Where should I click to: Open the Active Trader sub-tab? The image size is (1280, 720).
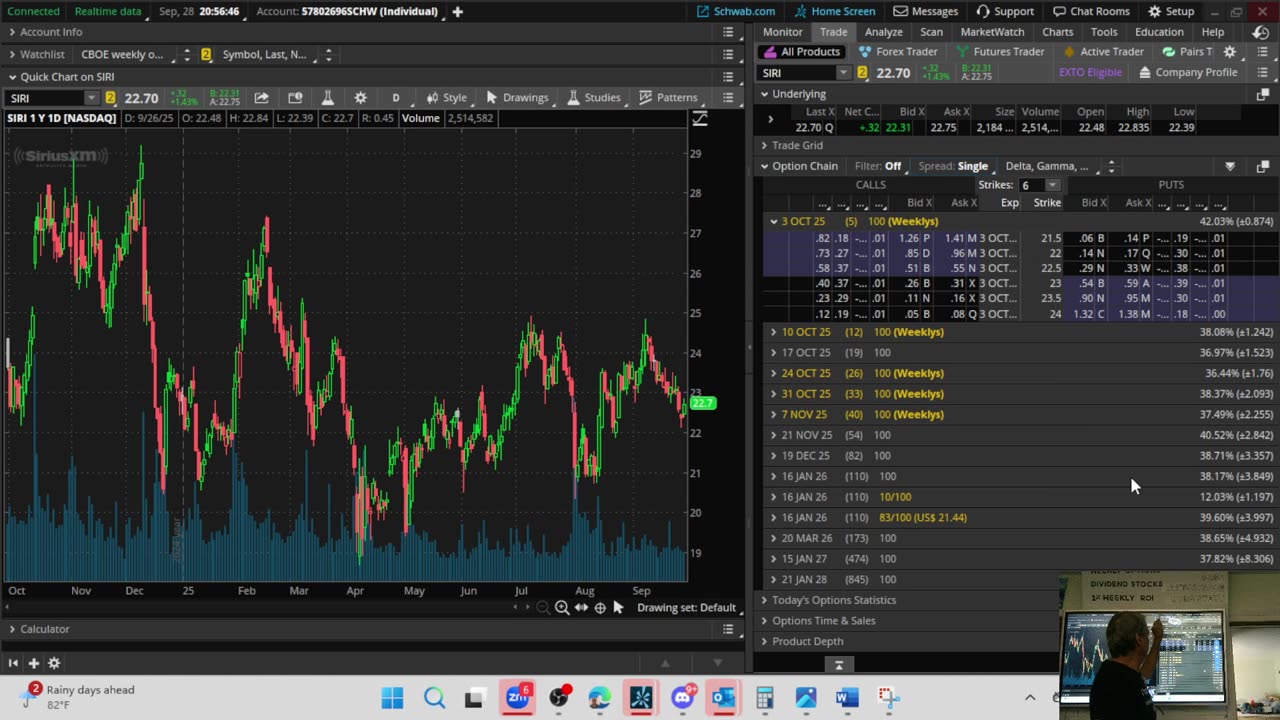(x=1103, y=52)
